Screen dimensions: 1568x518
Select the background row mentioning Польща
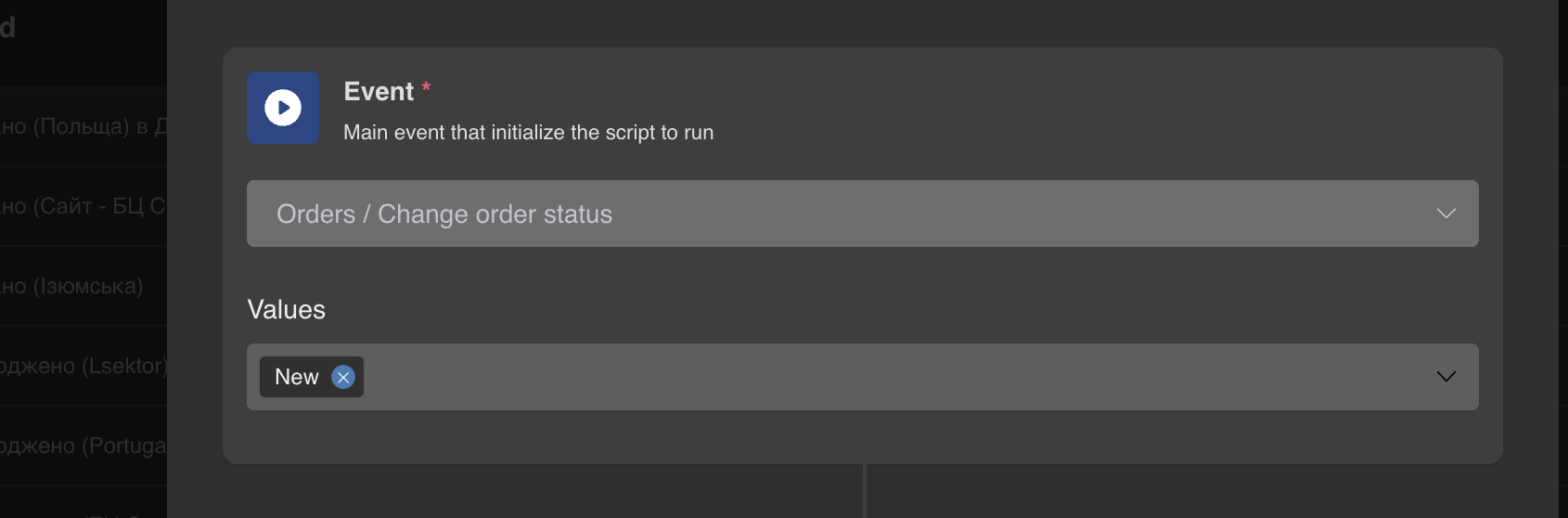point(84,126)
